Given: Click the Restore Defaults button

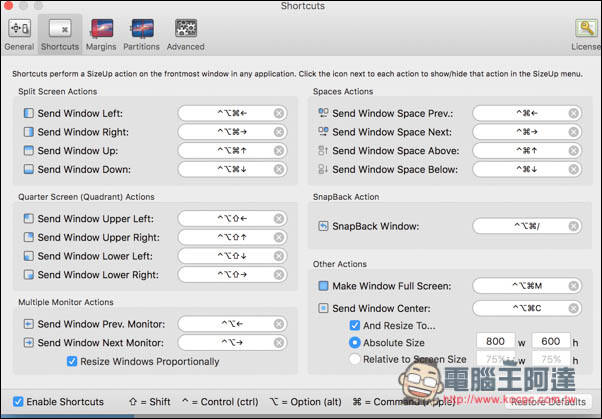Looking at the screenshot, I should click(x=548, y=402).
